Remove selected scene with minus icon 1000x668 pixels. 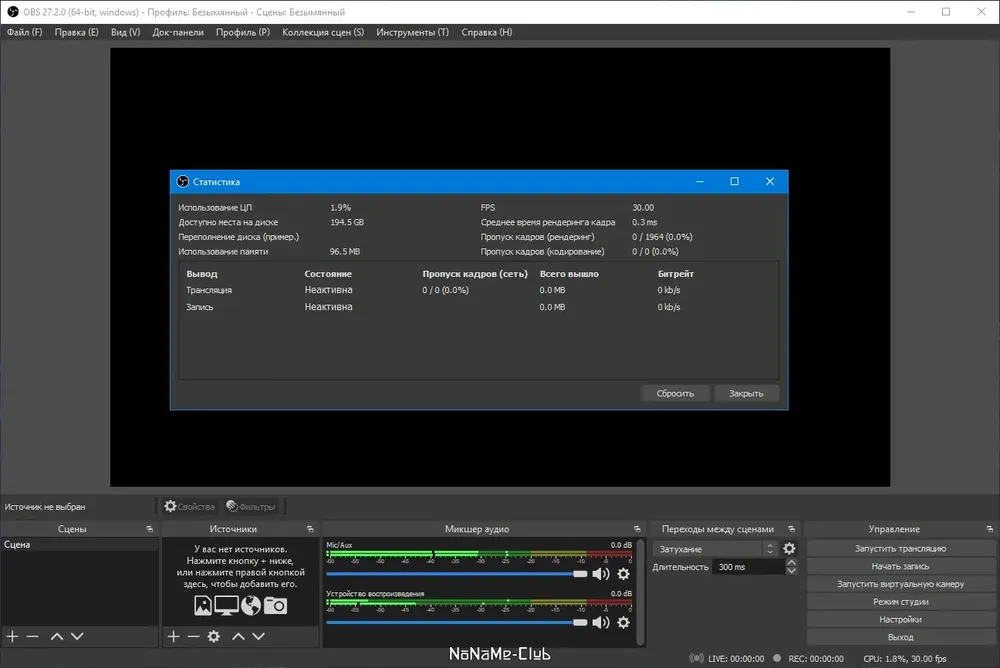[x=33, y=636]
